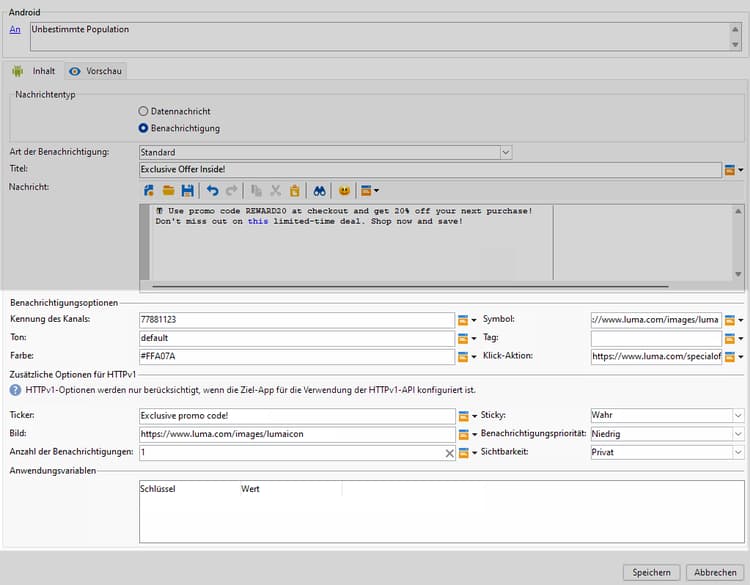Click the empty Tag field
The height and width of the screenshot is (585, 750).
[656, 338]
